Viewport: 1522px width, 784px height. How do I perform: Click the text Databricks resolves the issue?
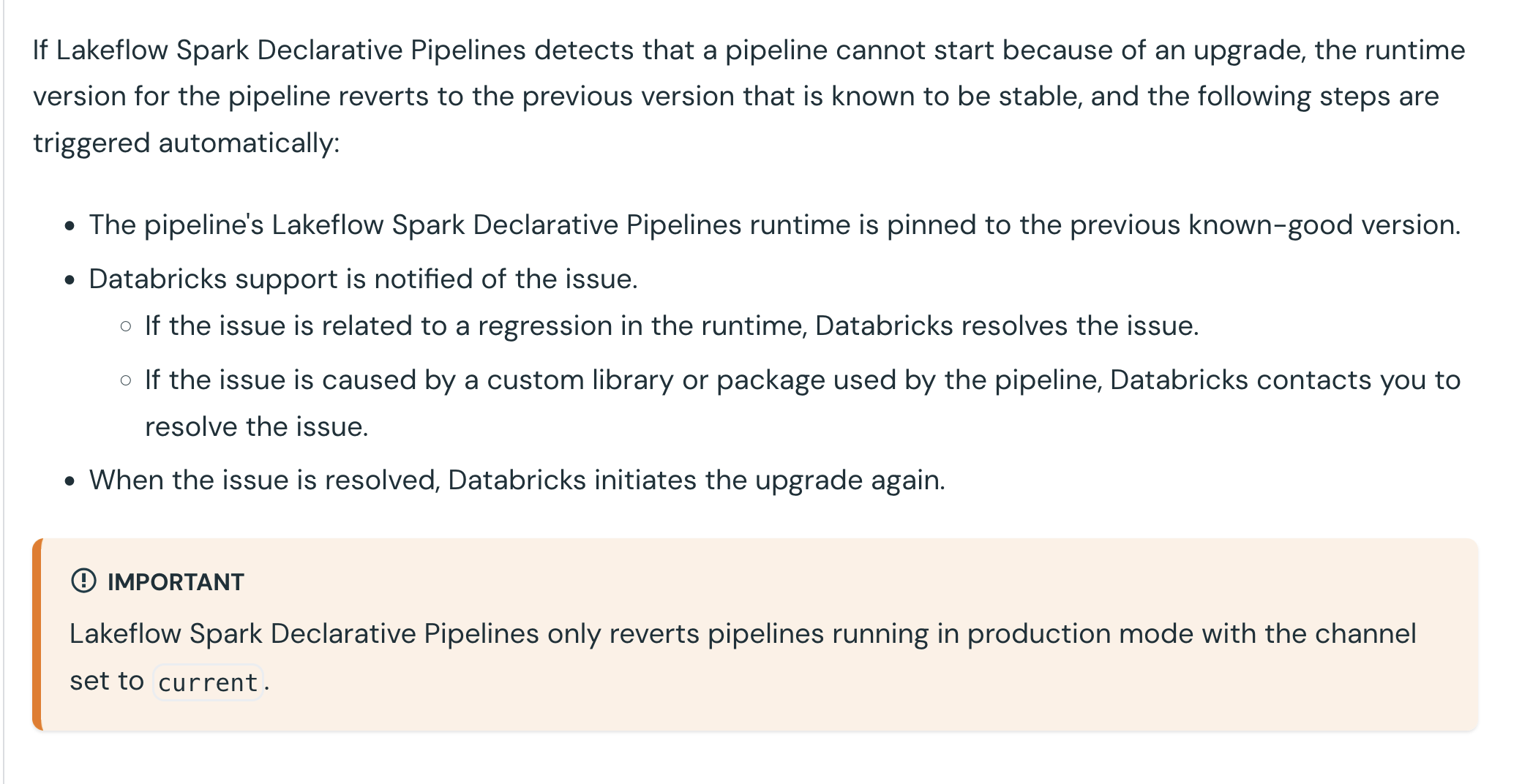[1007, 326]
